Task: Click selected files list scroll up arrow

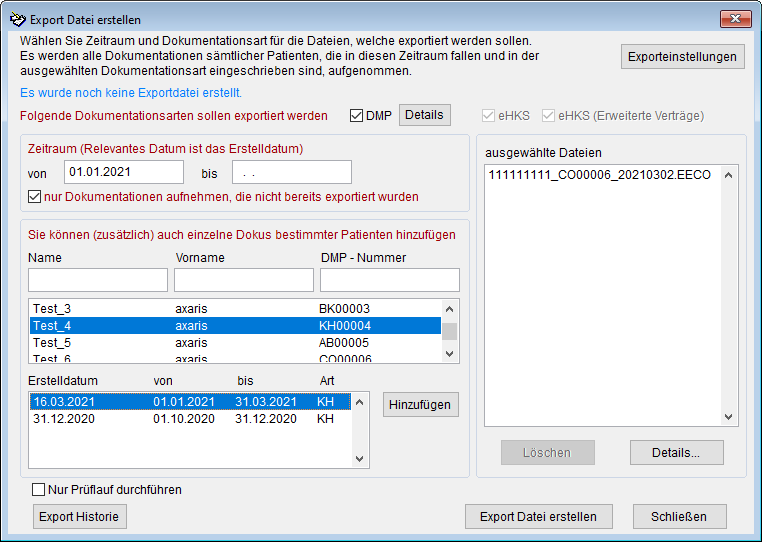Action: click(728, 175)
